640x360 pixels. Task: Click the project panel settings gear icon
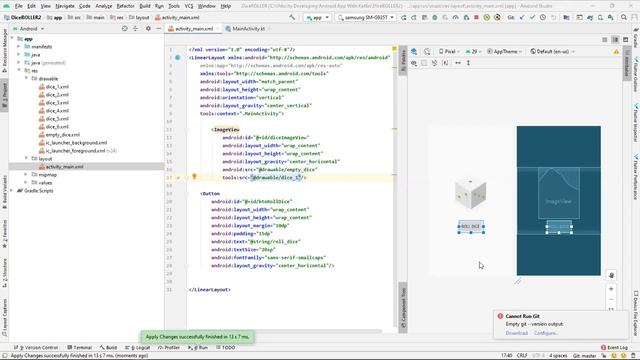[x=148, y=29]
